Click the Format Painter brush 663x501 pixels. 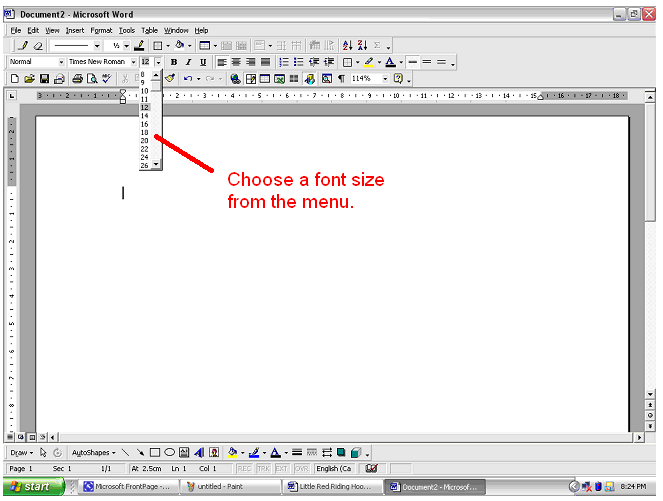click(170, 79)
